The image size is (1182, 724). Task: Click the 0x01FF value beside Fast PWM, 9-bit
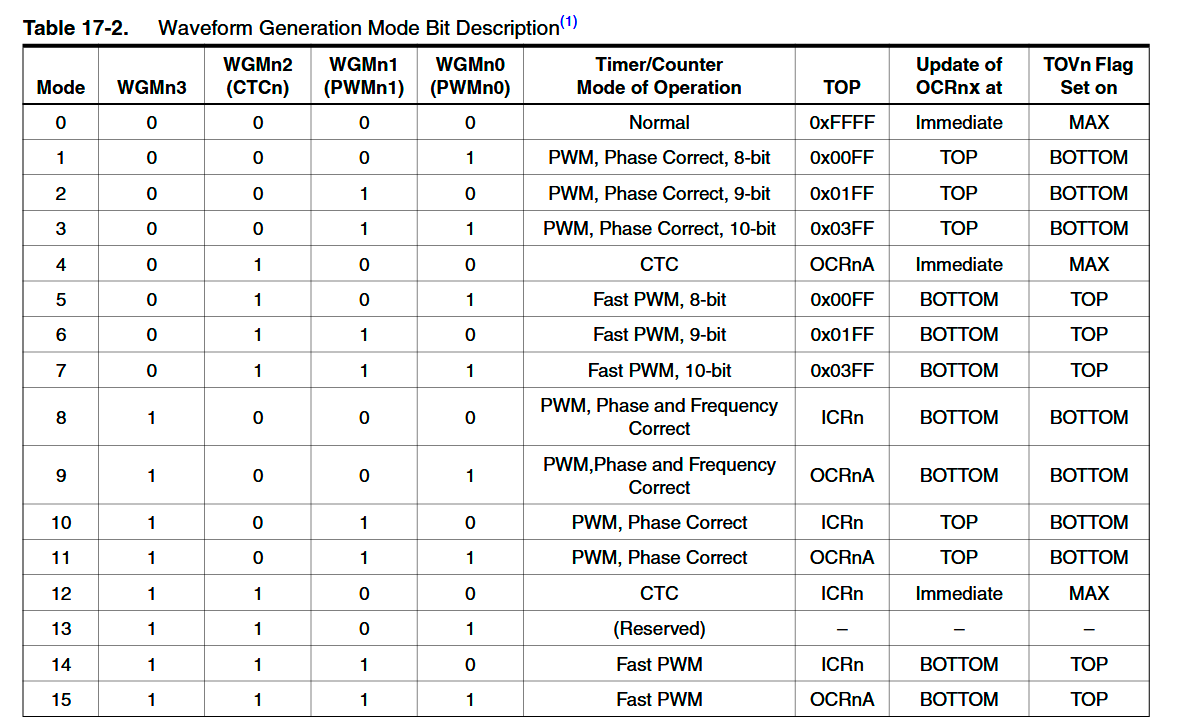[841, 335]
